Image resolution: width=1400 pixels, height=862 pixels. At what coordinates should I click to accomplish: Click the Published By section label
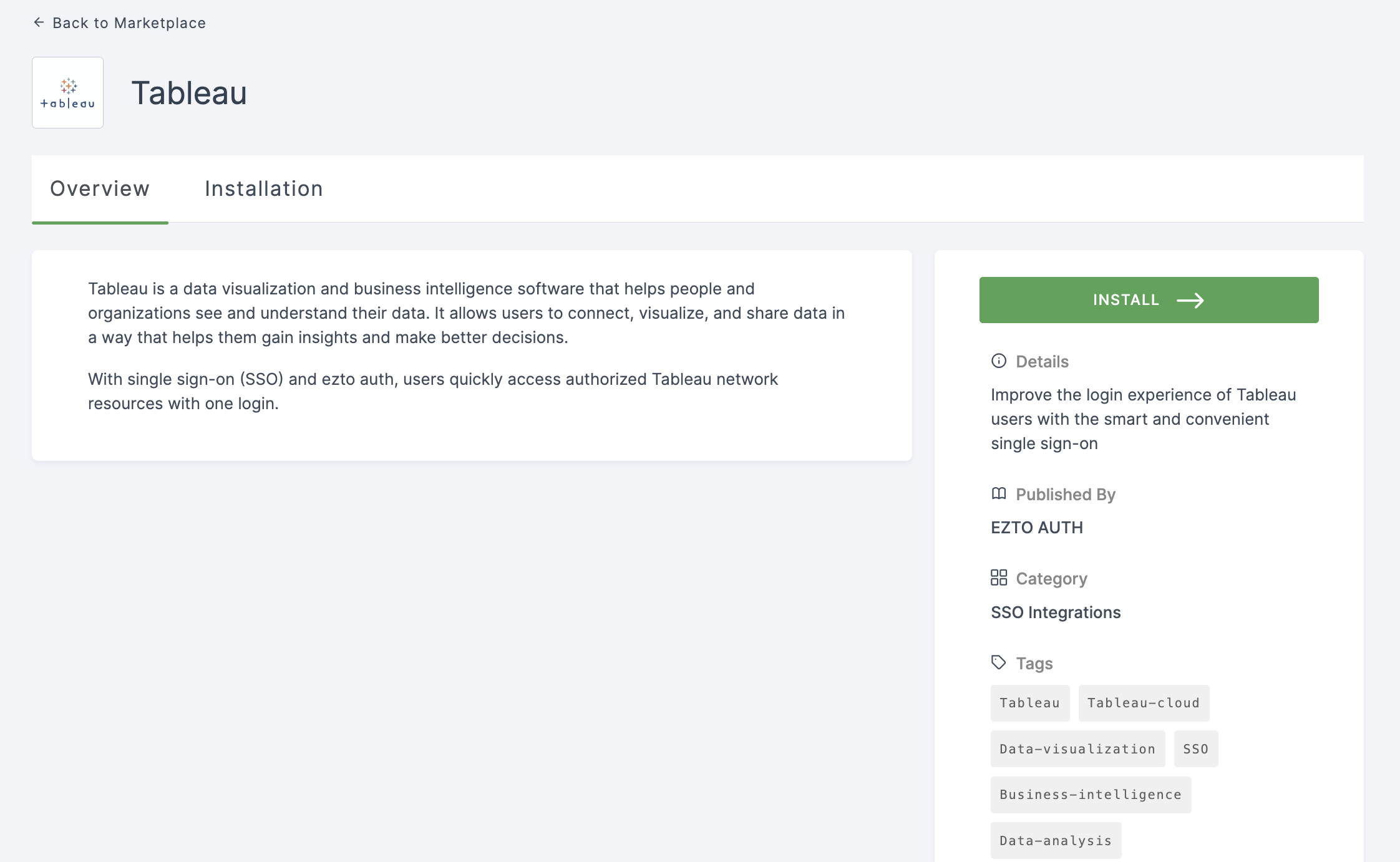[1066, 495]
